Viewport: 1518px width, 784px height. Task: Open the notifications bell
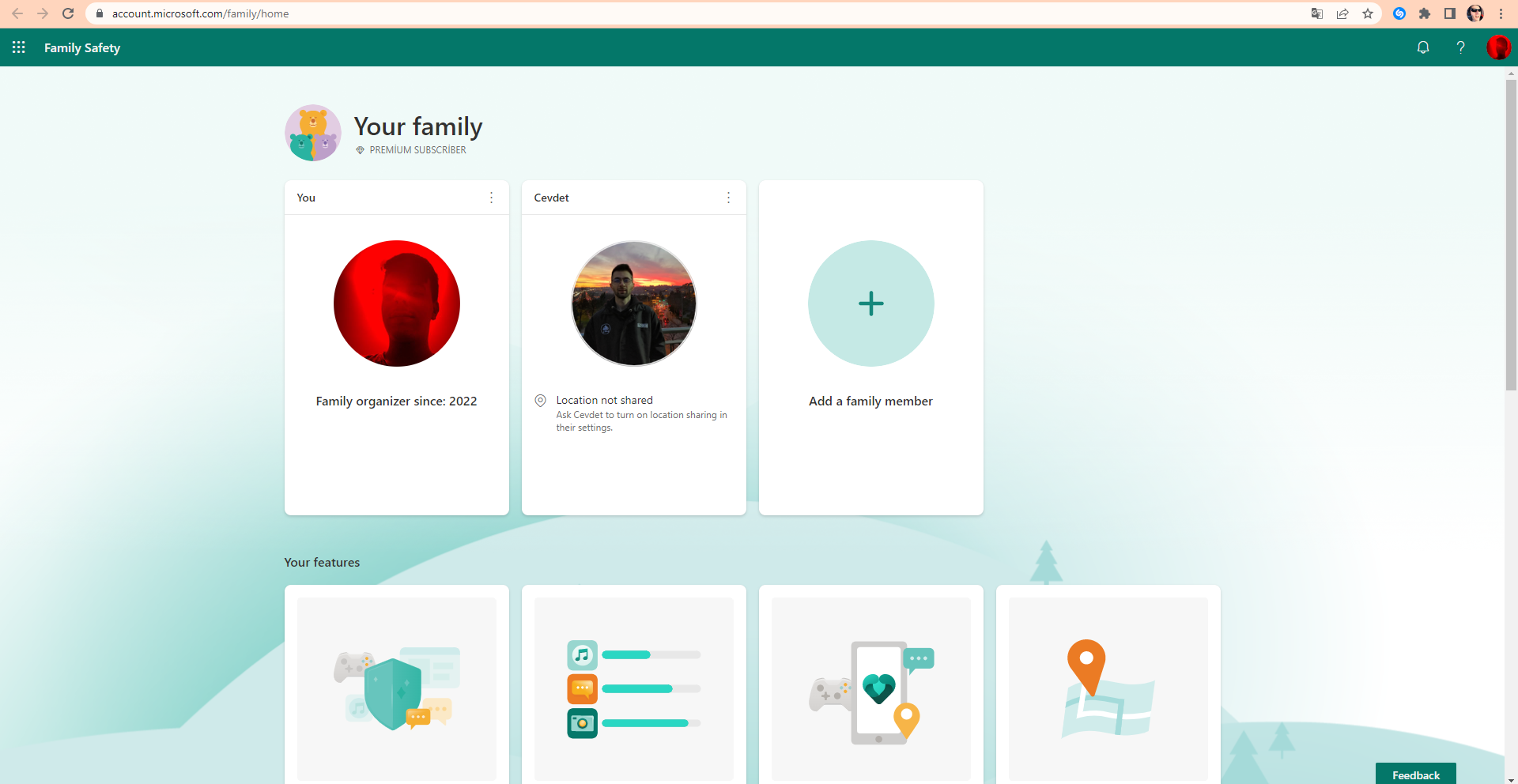tap(1423, 47)
